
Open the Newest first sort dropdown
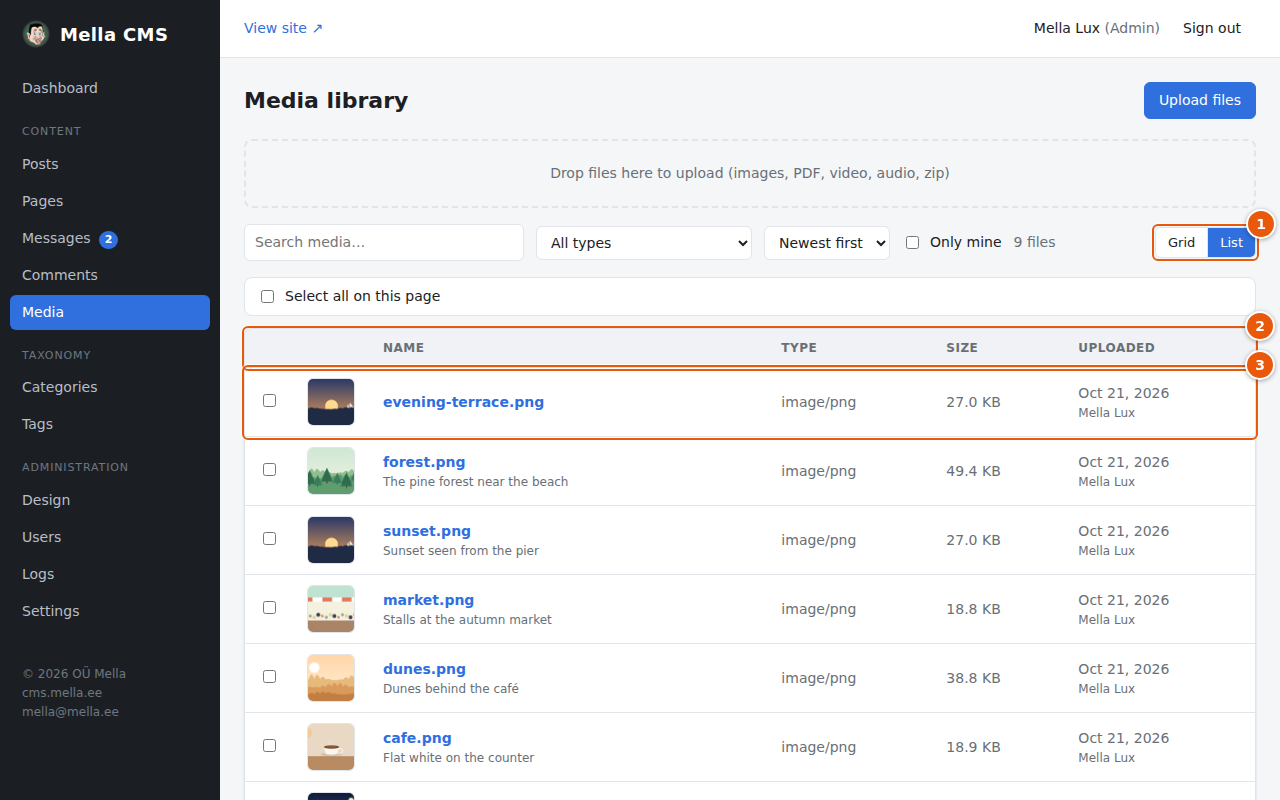[827, 243]
